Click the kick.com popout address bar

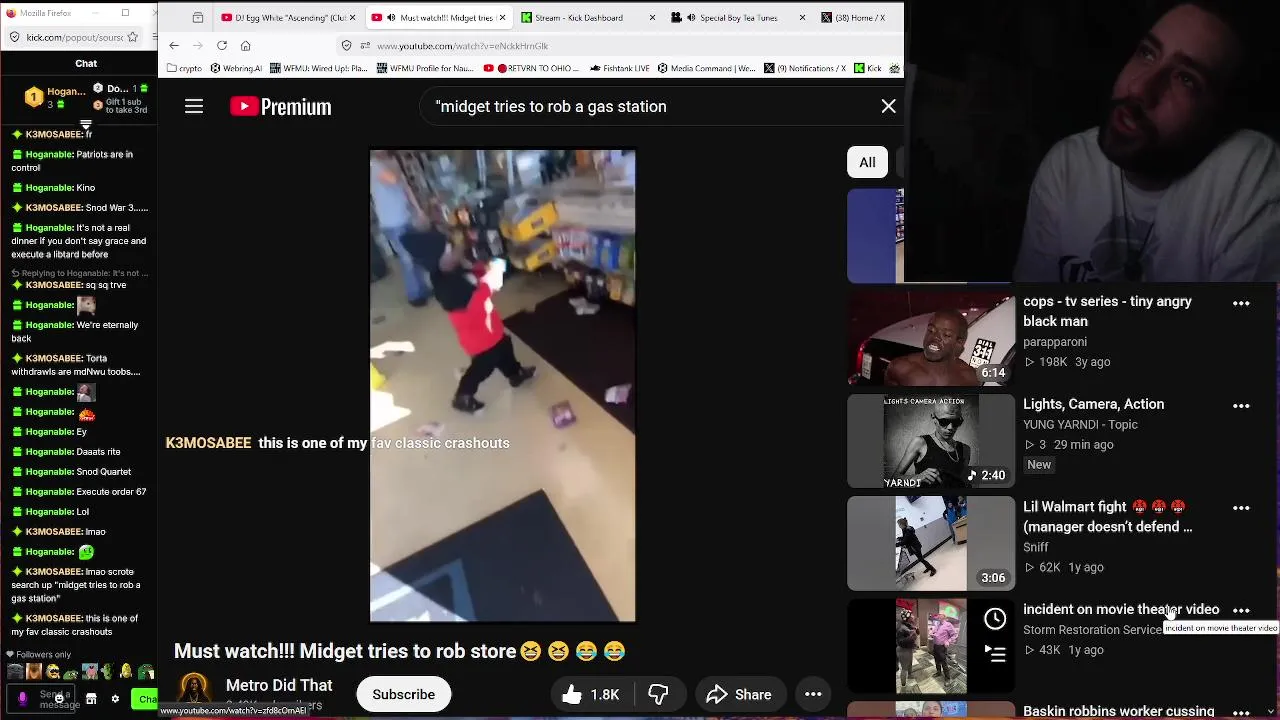(75, 37)
